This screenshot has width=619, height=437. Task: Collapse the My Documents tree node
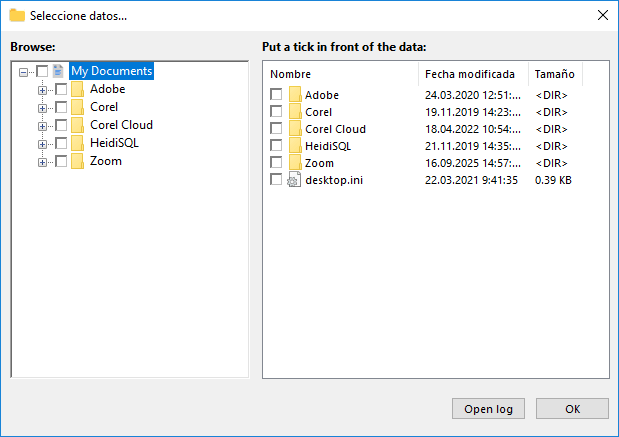[x=24, y=72]
